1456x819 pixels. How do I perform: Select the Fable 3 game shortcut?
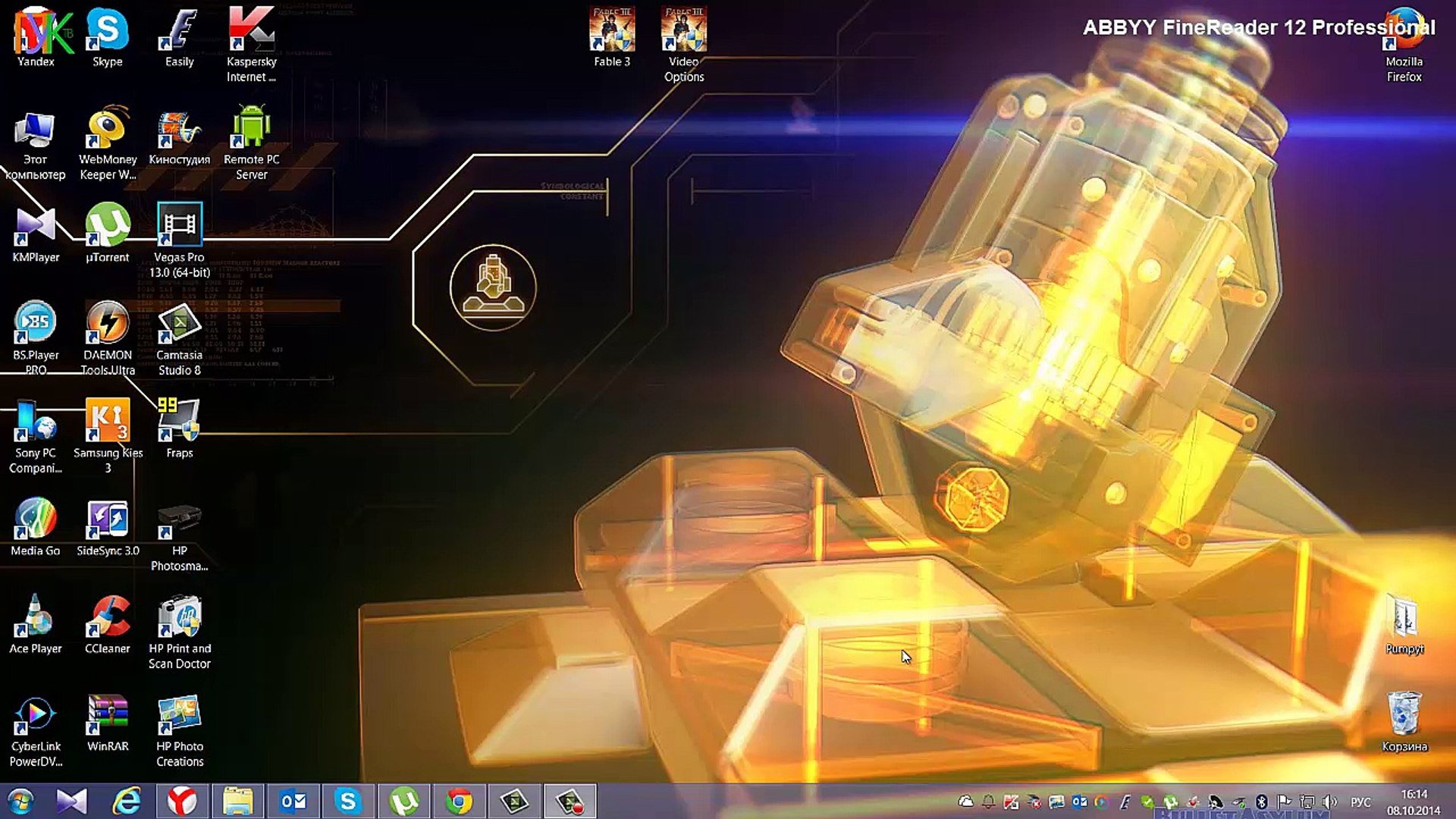tap(612, 38)
